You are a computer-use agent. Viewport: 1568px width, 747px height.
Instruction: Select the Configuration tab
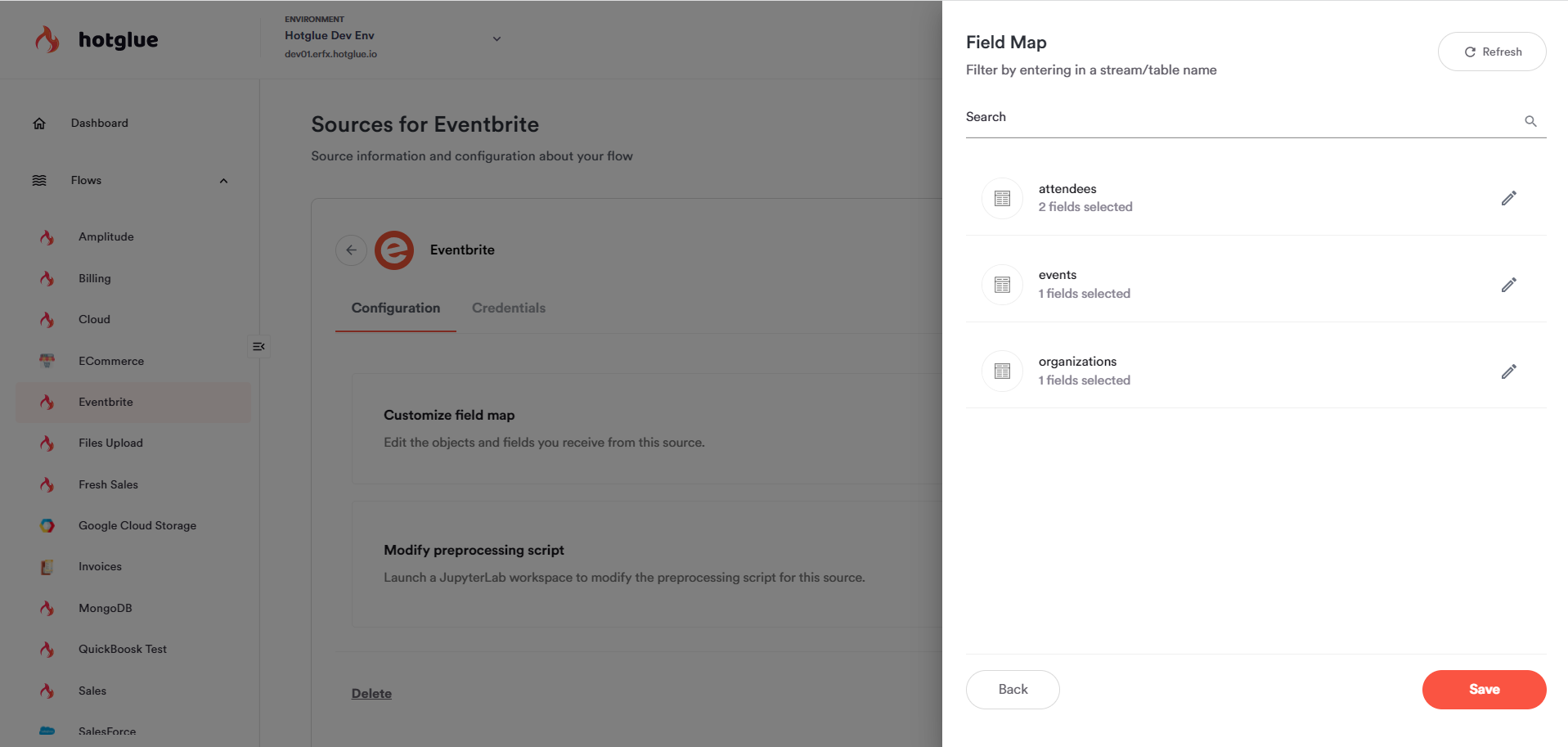pos(395,308)
